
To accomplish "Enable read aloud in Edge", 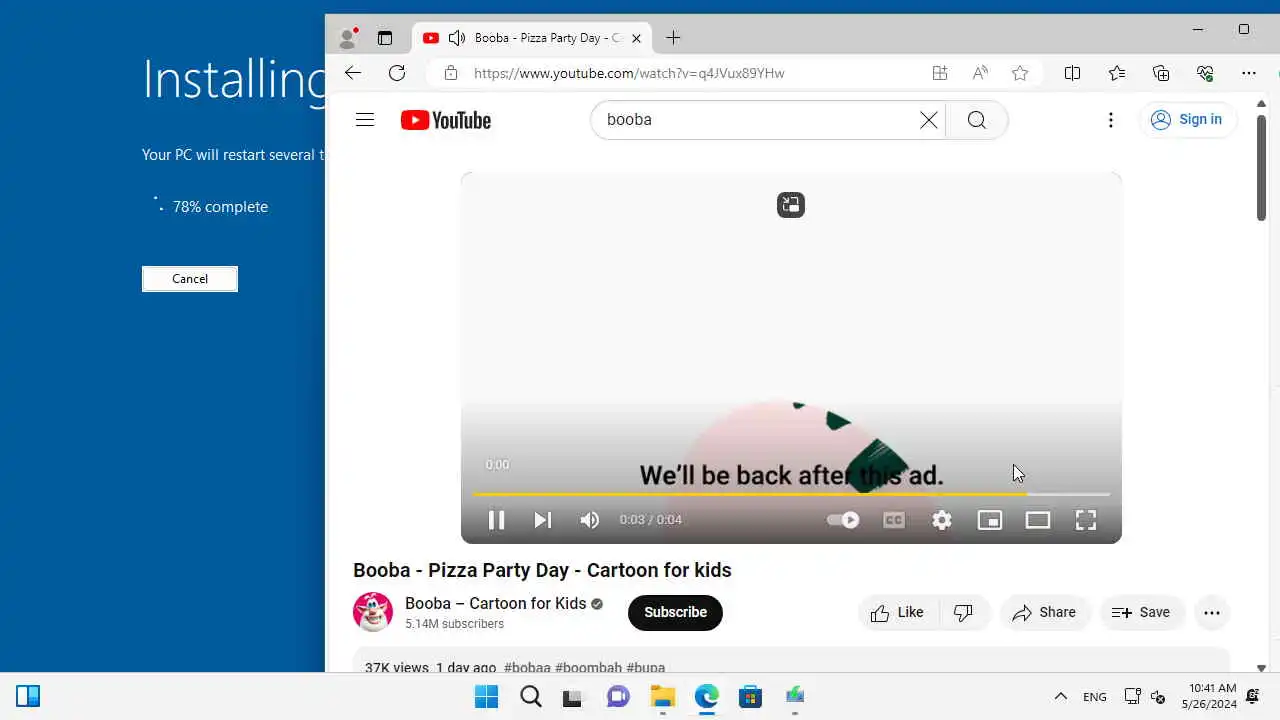I will click(x=980, y=73).
